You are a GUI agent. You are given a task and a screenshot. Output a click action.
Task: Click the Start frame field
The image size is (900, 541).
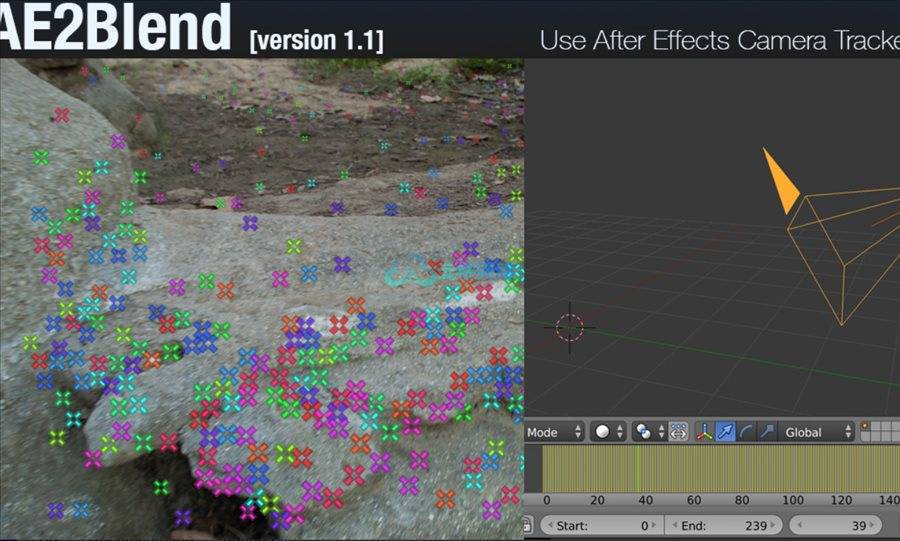coord(603,526)
